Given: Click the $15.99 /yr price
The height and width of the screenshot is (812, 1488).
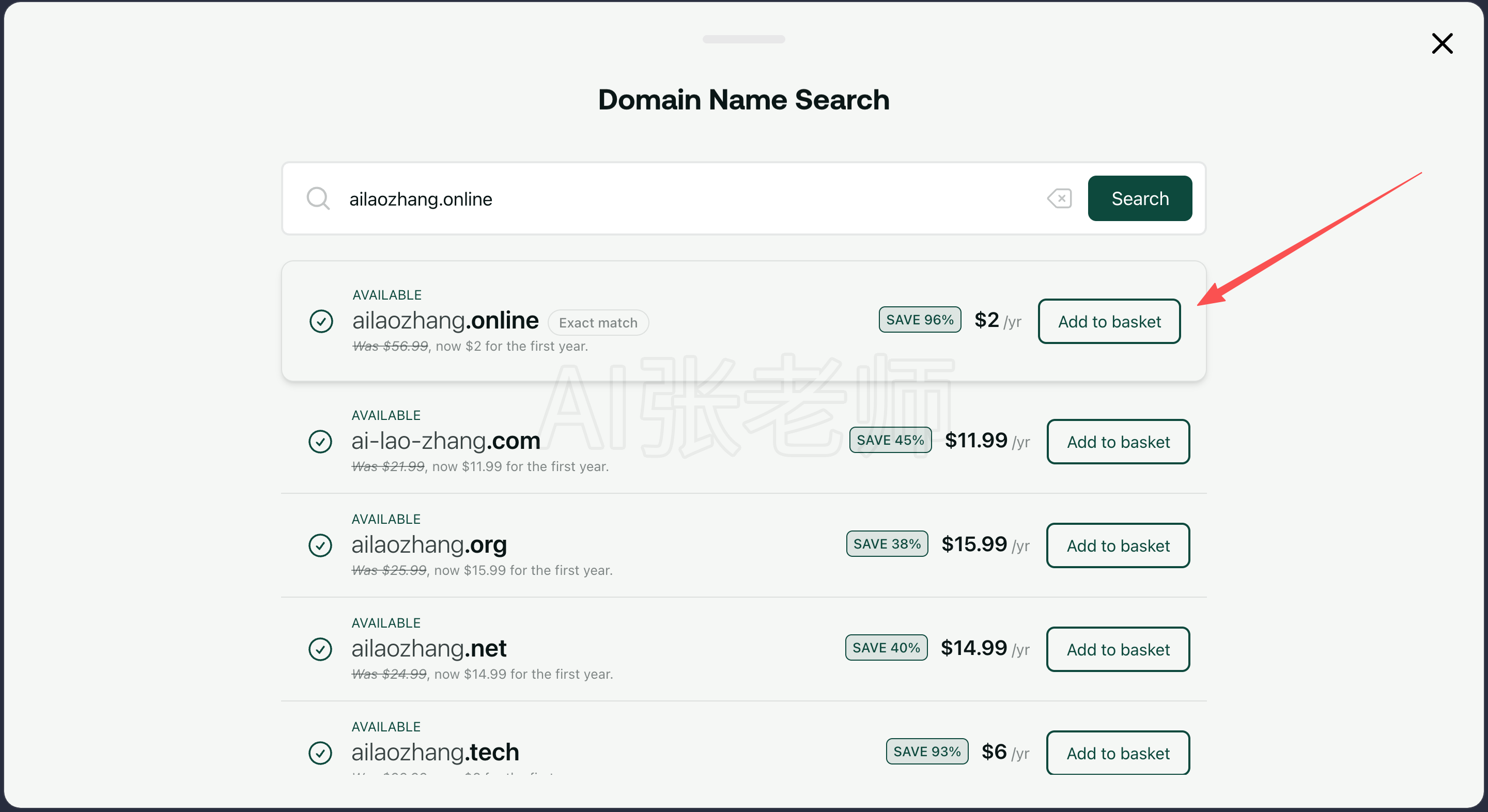Looking at the screenshot, I should (985, 544).
